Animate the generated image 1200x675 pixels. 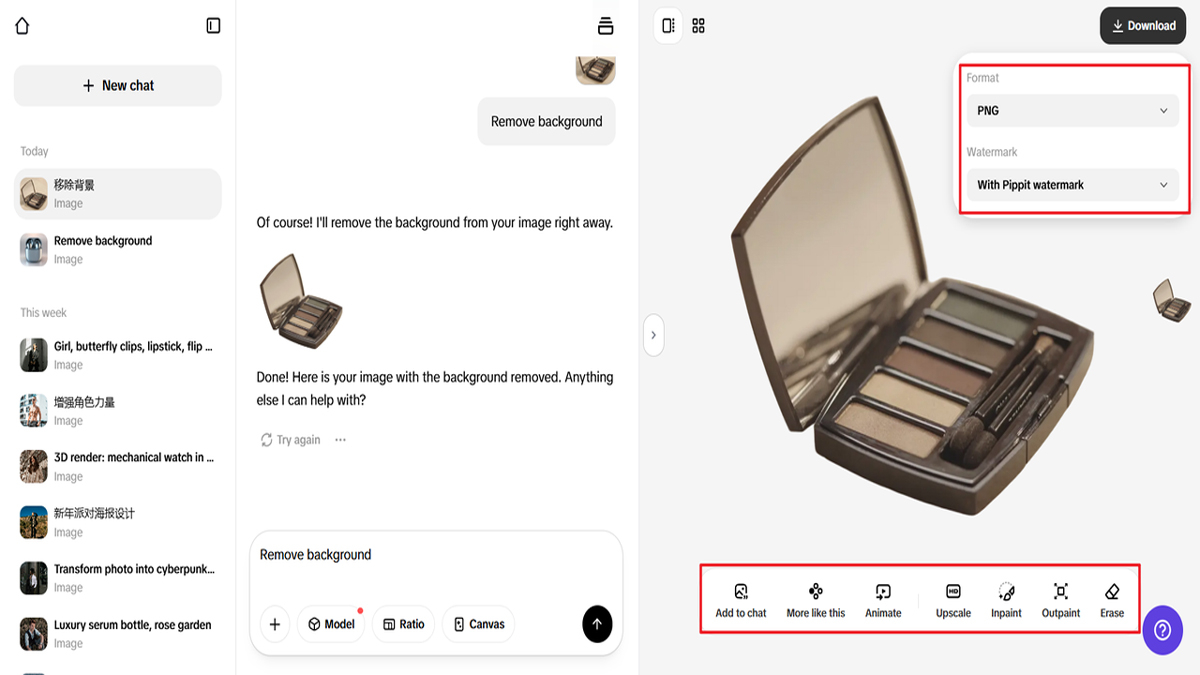pyautogui.click(x=883, y=600)
